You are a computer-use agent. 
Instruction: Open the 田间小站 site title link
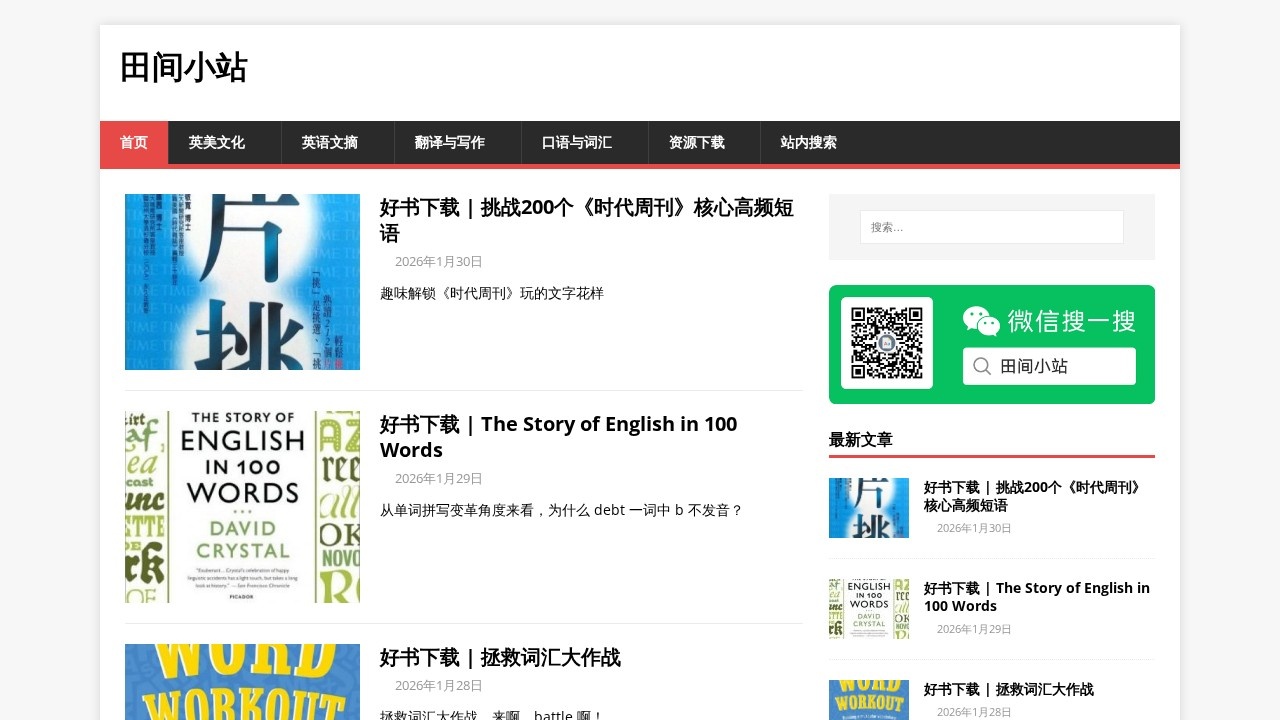pyautogui.click(x=183, y=68)
